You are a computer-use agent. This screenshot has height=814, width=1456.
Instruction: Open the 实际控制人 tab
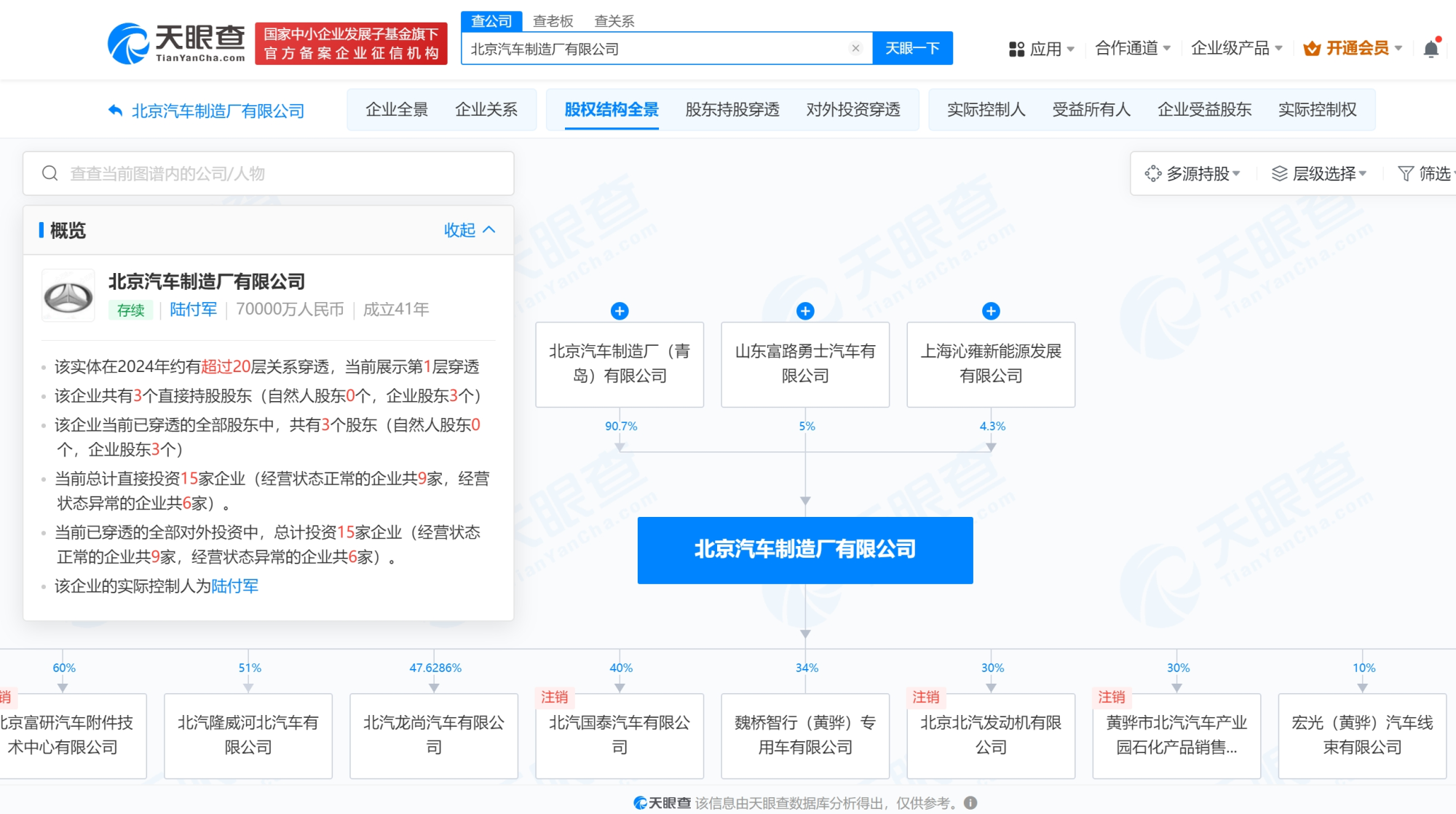[x=986, y=110]
